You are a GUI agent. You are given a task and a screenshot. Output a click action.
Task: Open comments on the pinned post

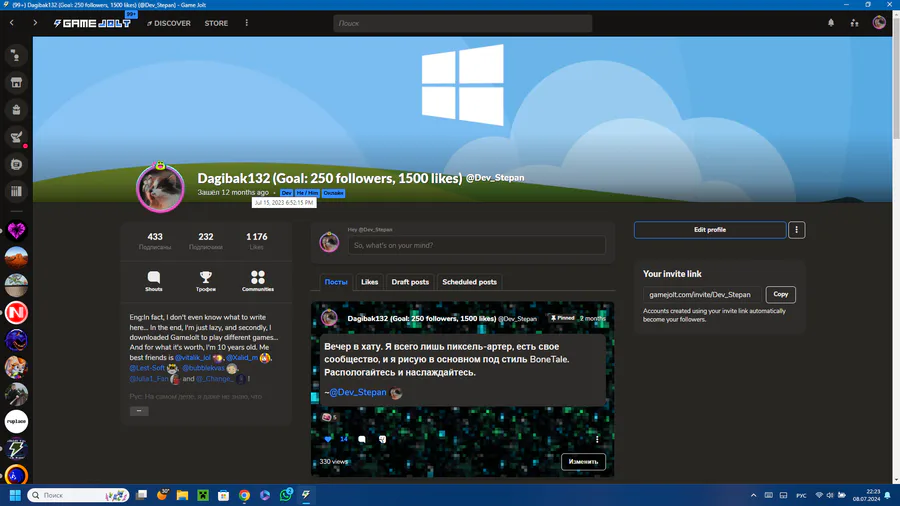(x=362, y=439)
